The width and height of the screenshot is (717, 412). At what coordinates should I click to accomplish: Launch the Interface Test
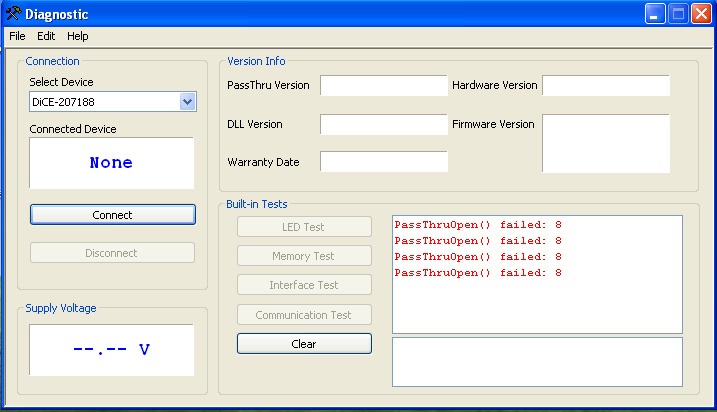[304, 285]
